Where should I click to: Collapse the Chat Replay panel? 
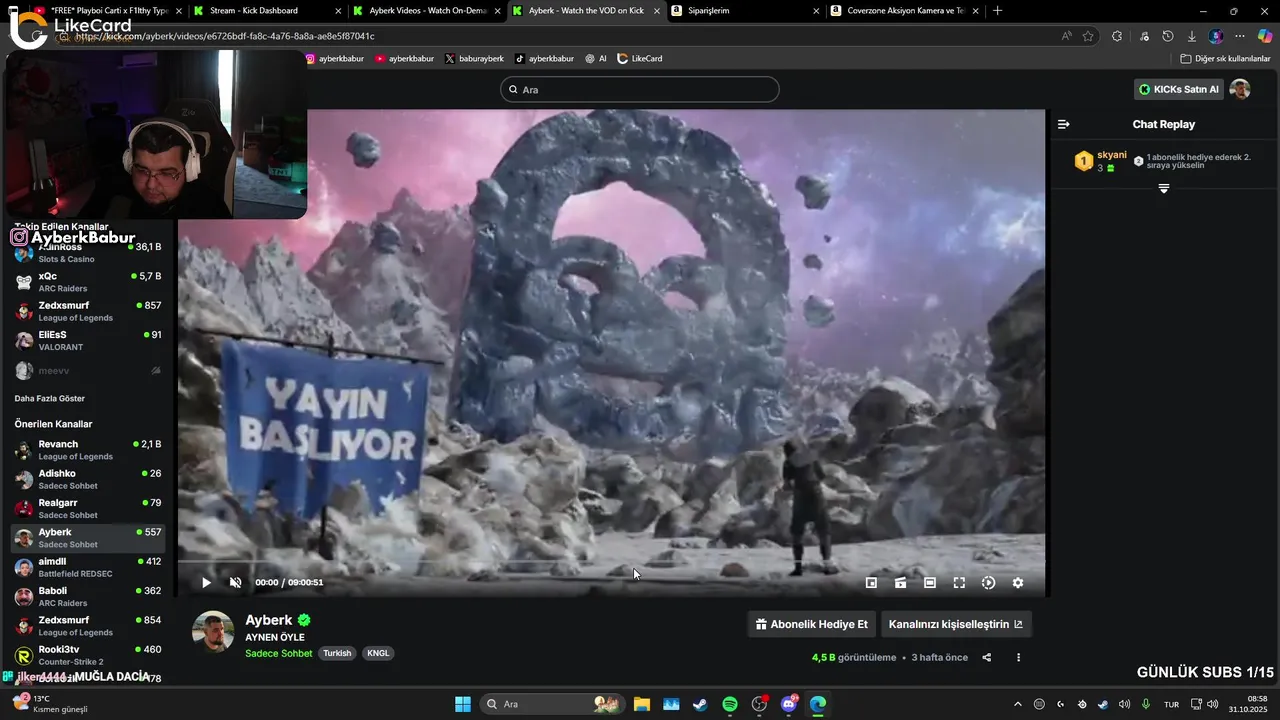(1064, 124)
